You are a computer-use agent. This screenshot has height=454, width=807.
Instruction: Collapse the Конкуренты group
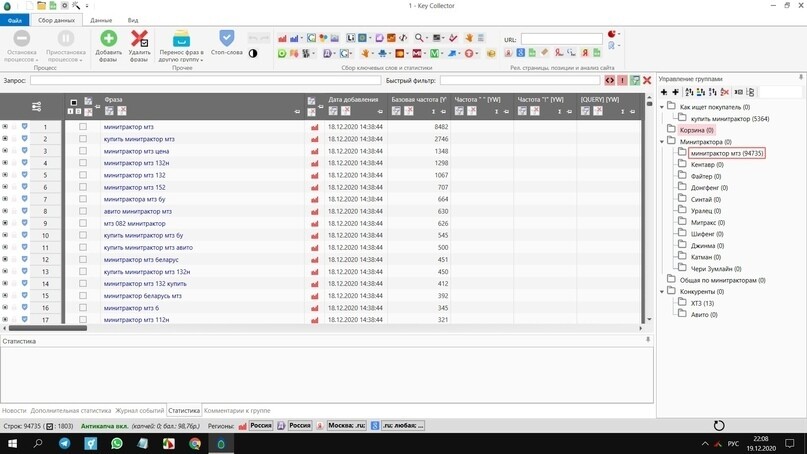(x=662, y=292)
